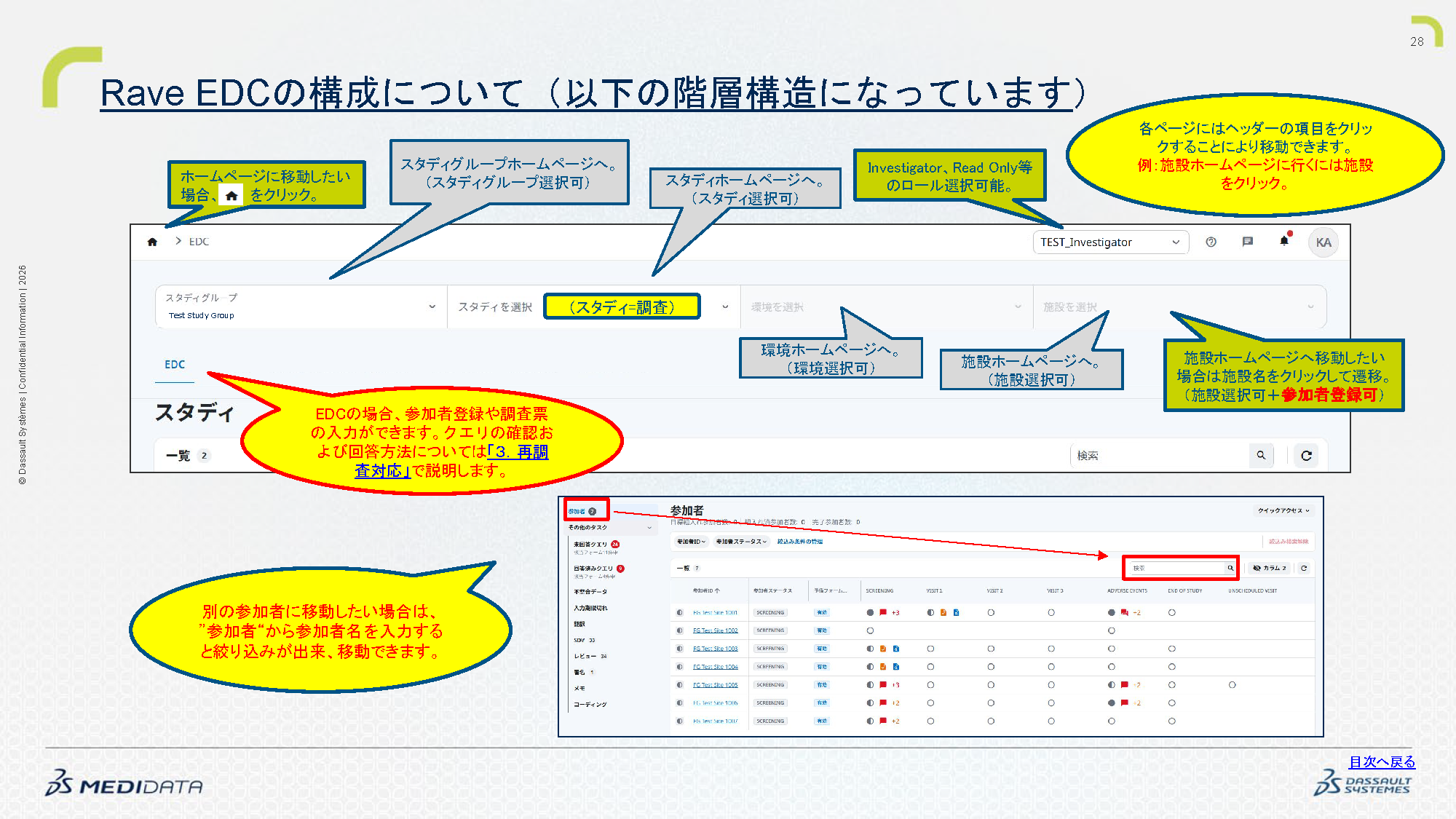Image resolution: width=1456 pixels, height=819 pixels.
Task: Refresh the スタディ list with the reload icon
Action: tap(1307, 456)
